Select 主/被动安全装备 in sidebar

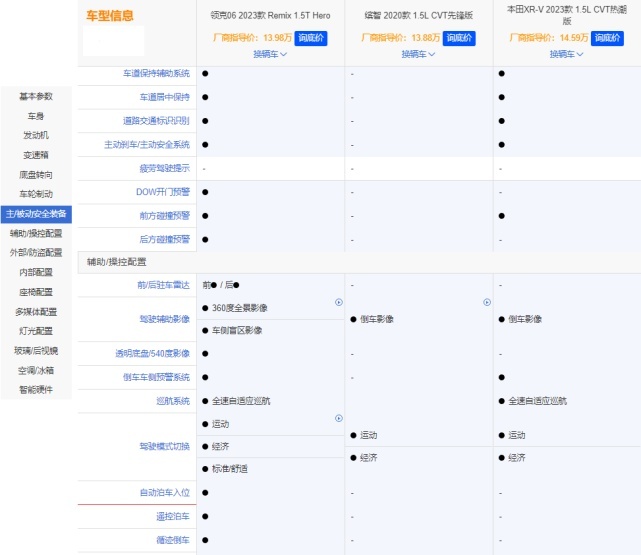(x=36, y=214)
